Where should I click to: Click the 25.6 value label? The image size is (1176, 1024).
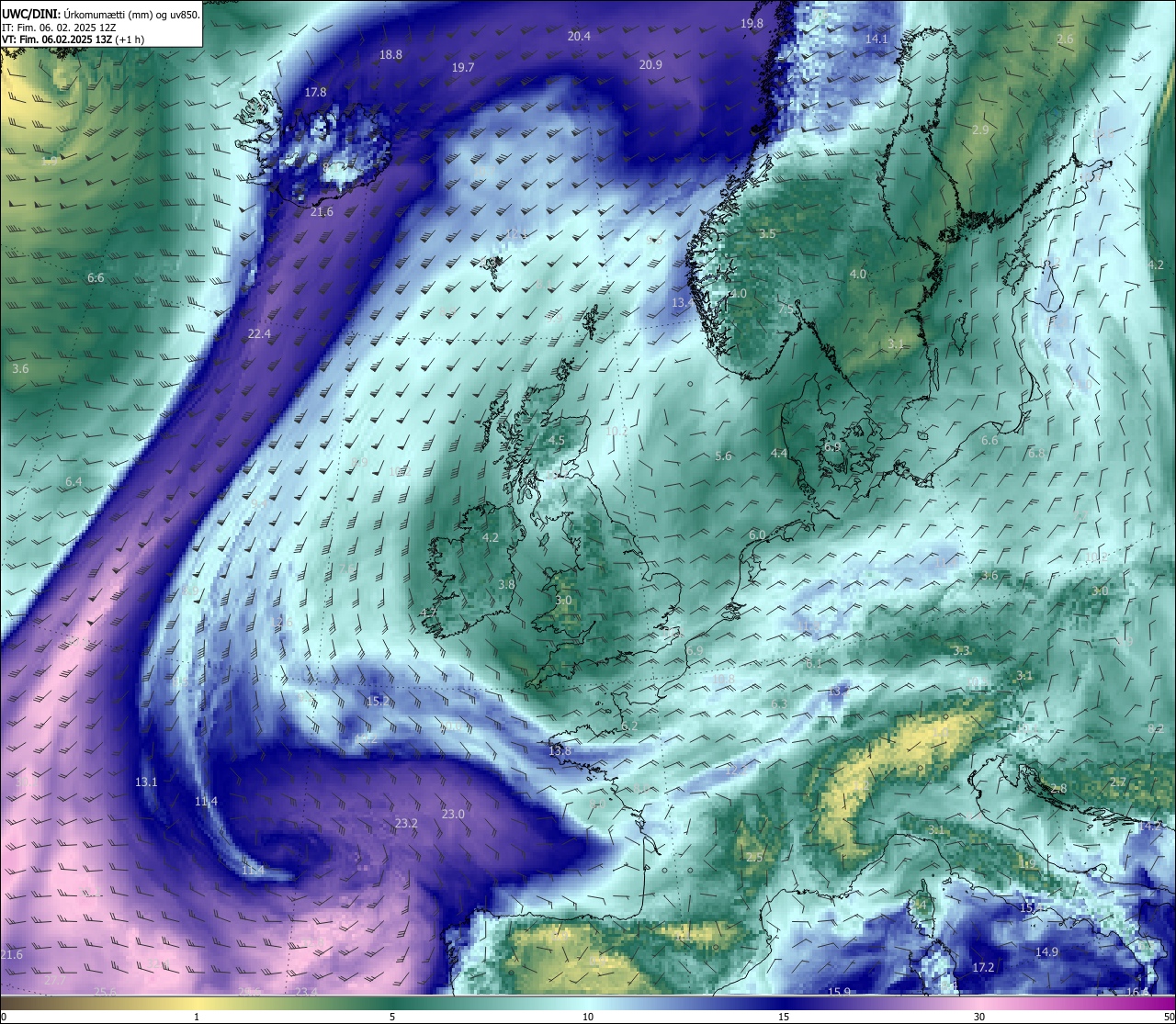click(105, 991)
